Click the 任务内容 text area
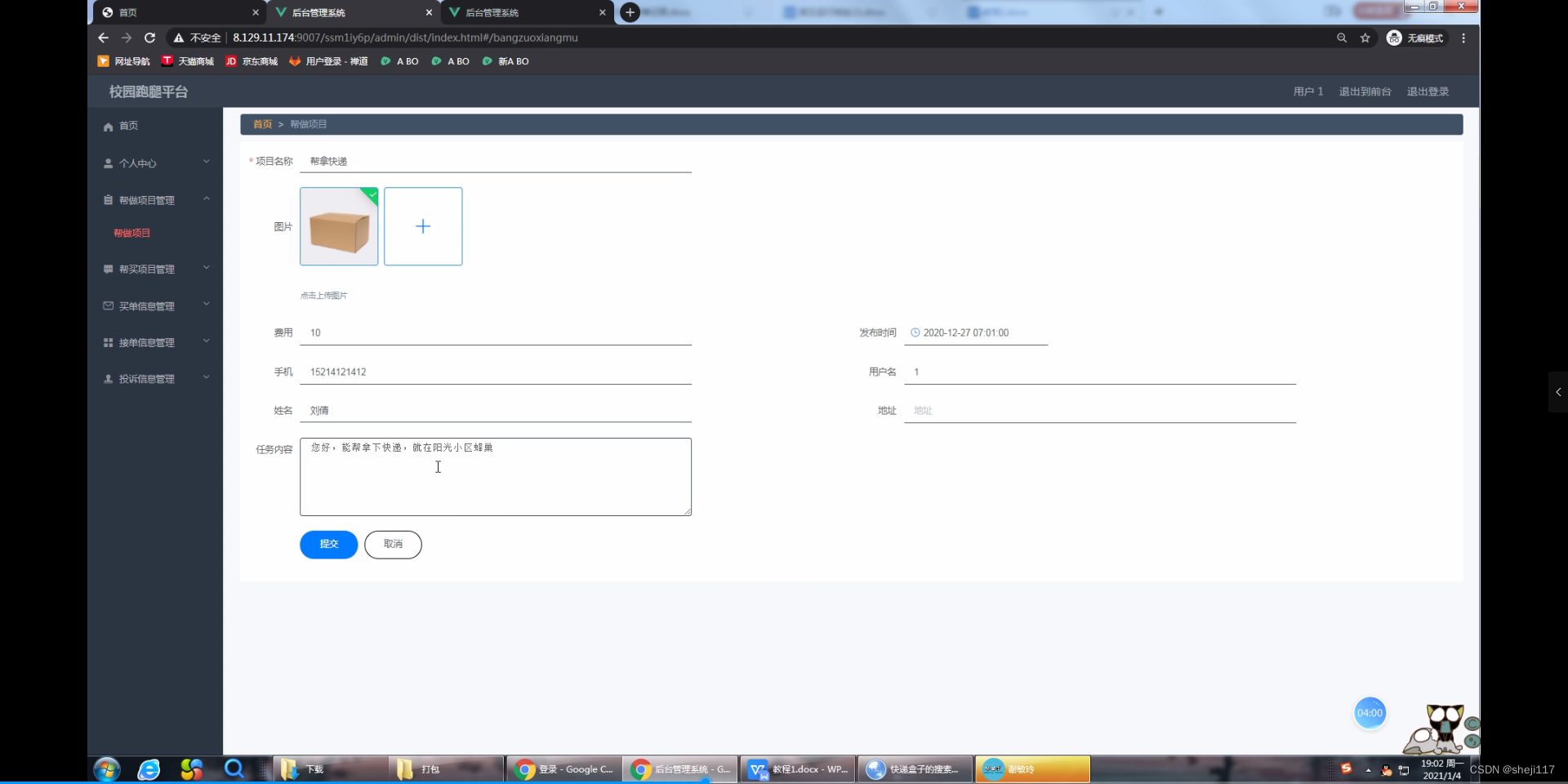Screen dimensions: 1568x784 (496, 477)
